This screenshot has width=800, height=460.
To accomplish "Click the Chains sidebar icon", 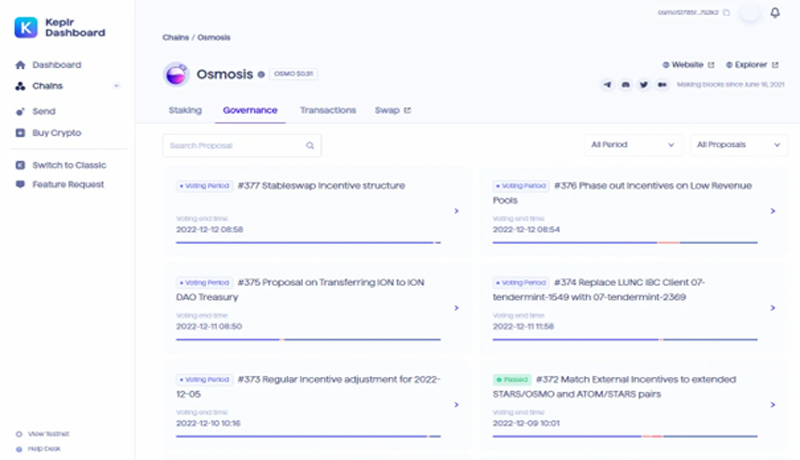I will pyautogui.click(x=20, y=86).
